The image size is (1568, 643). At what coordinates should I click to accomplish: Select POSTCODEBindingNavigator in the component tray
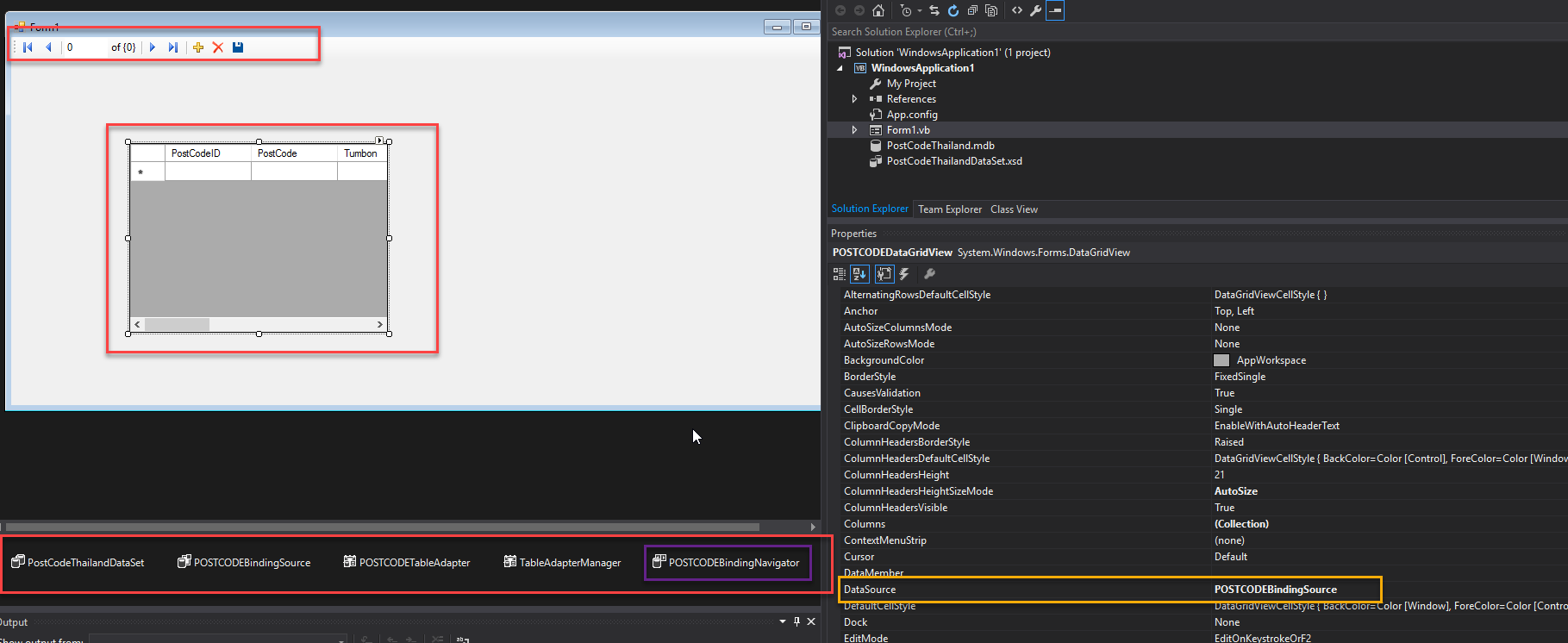[x=727, y=562]
